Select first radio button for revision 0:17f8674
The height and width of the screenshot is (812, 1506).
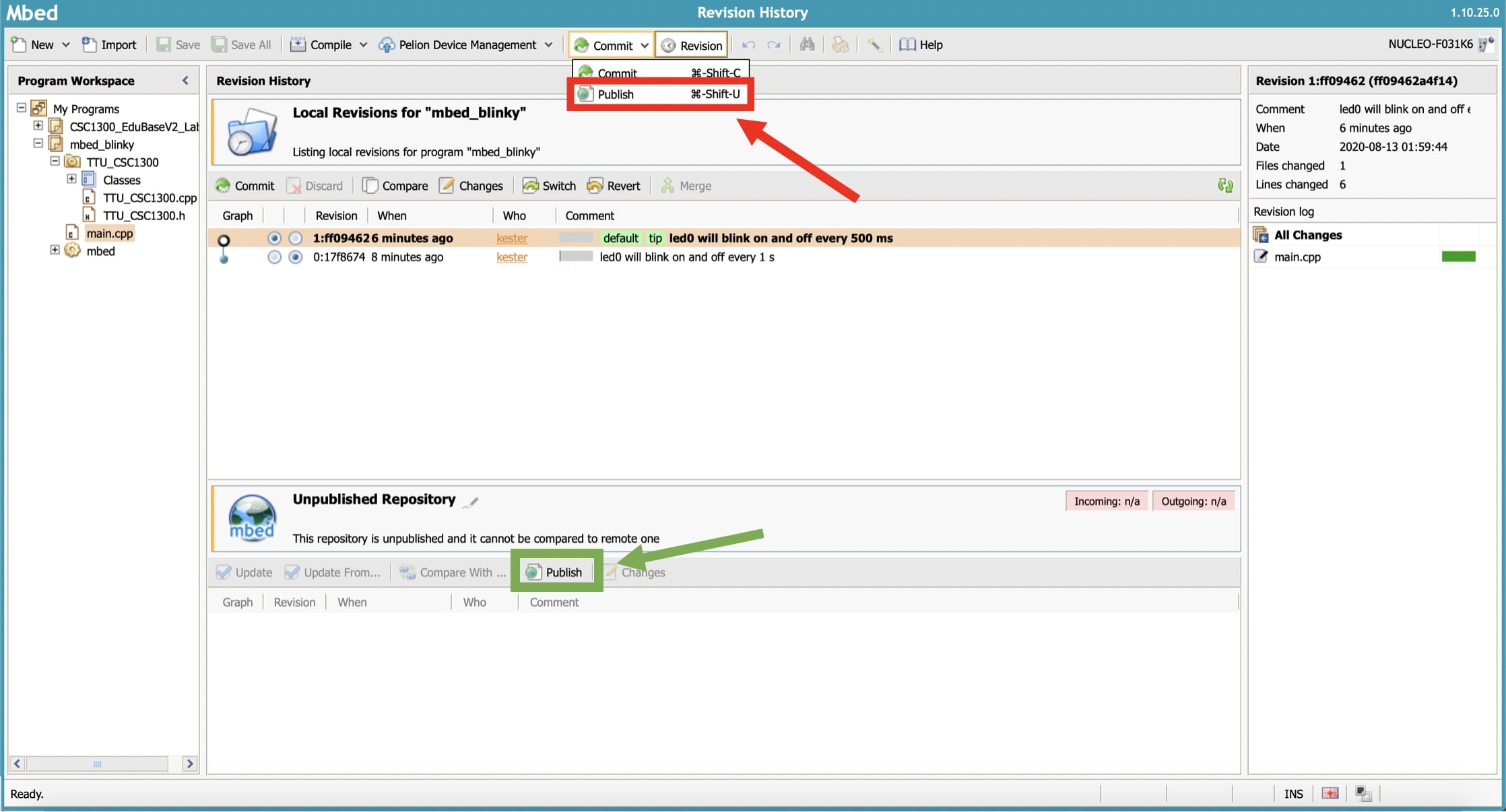274,257
